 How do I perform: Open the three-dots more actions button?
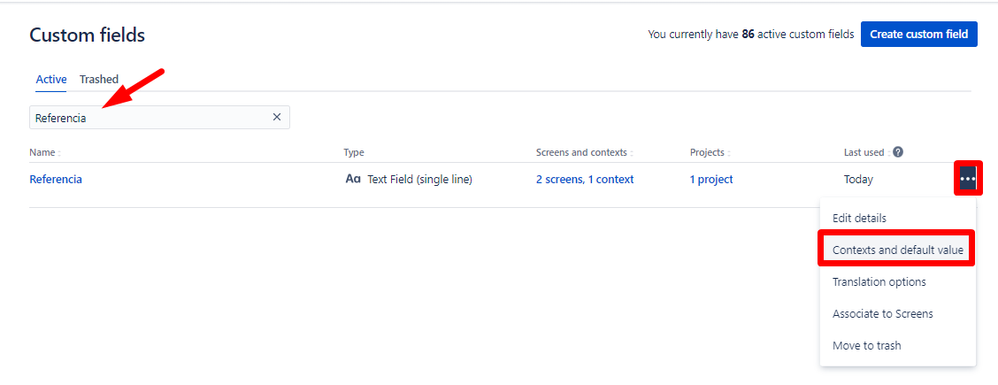pyautogui.click(x=967, y=179)
